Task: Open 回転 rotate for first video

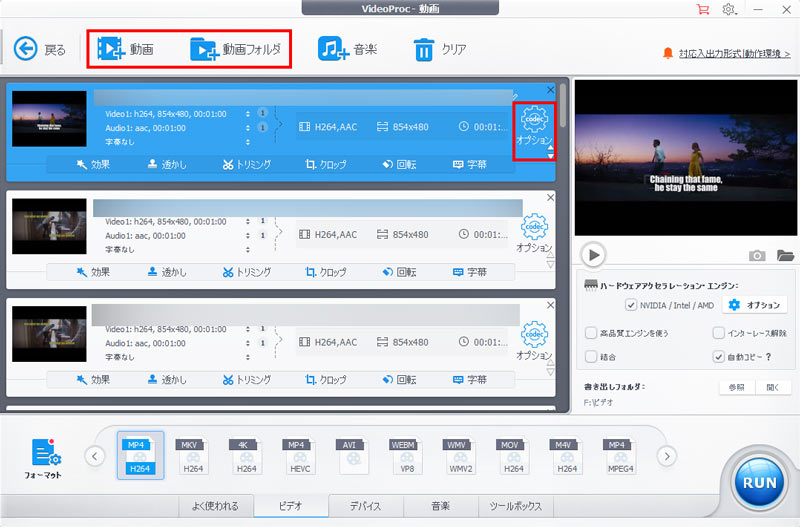Action: pos(399,164)
